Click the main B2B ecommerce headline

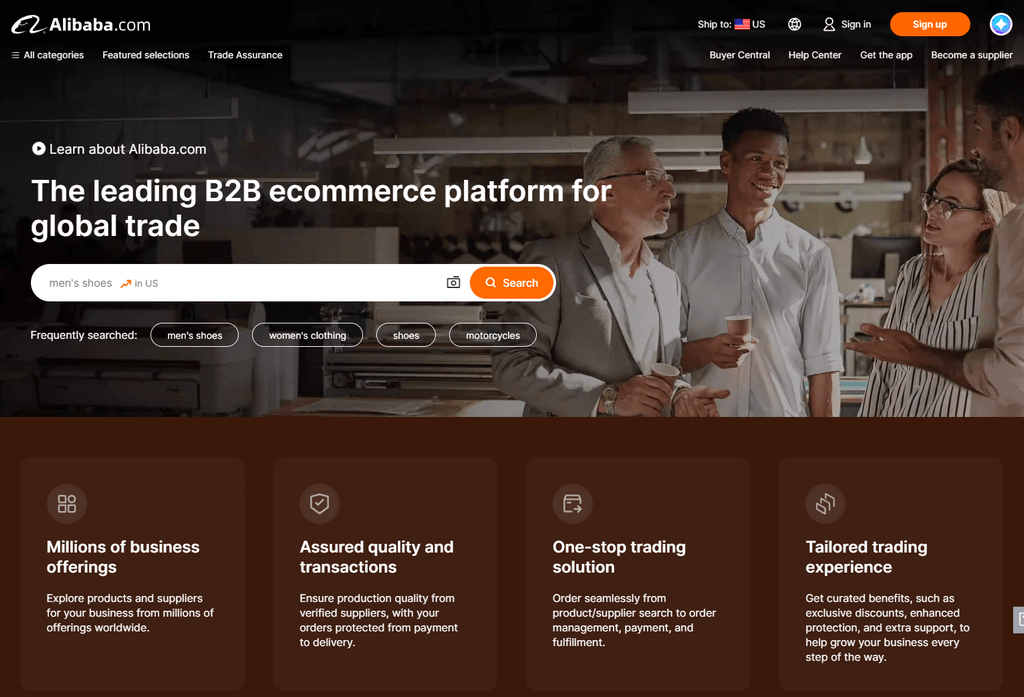point(321,208)
